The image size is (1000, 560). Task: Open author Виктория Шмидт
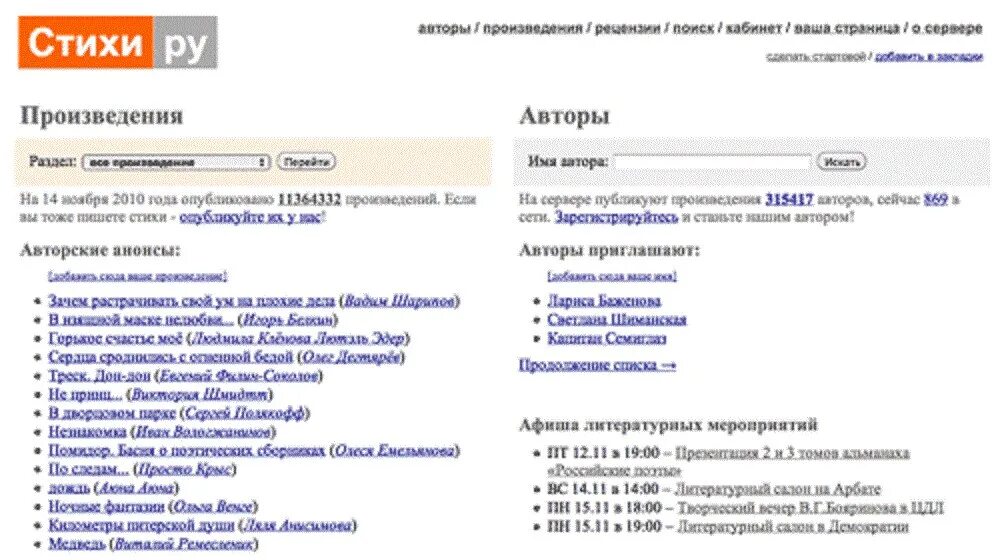point(200,394)
